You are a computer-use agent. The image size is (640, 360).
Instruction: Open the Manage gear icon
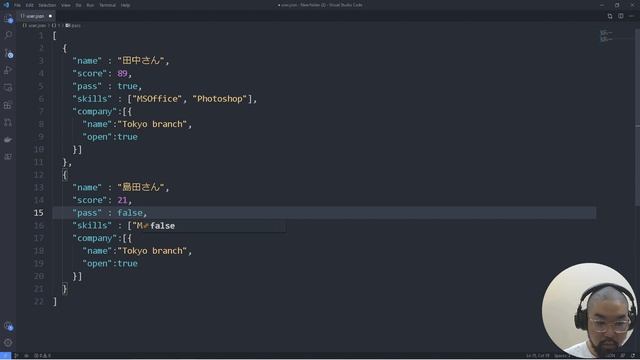pos(8,343)
